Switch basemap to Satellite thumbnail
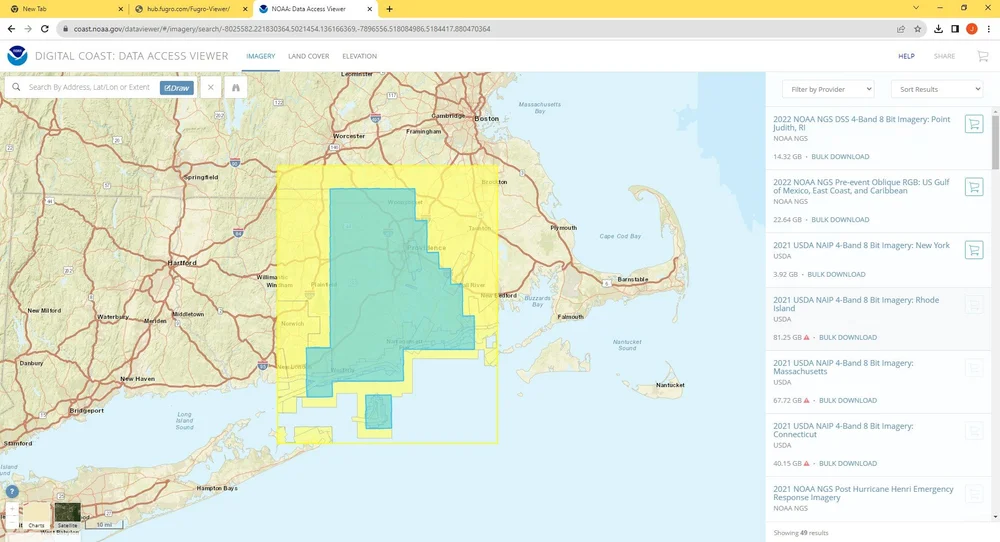This screenshot has width=1000, height=542. click(68, 516)
